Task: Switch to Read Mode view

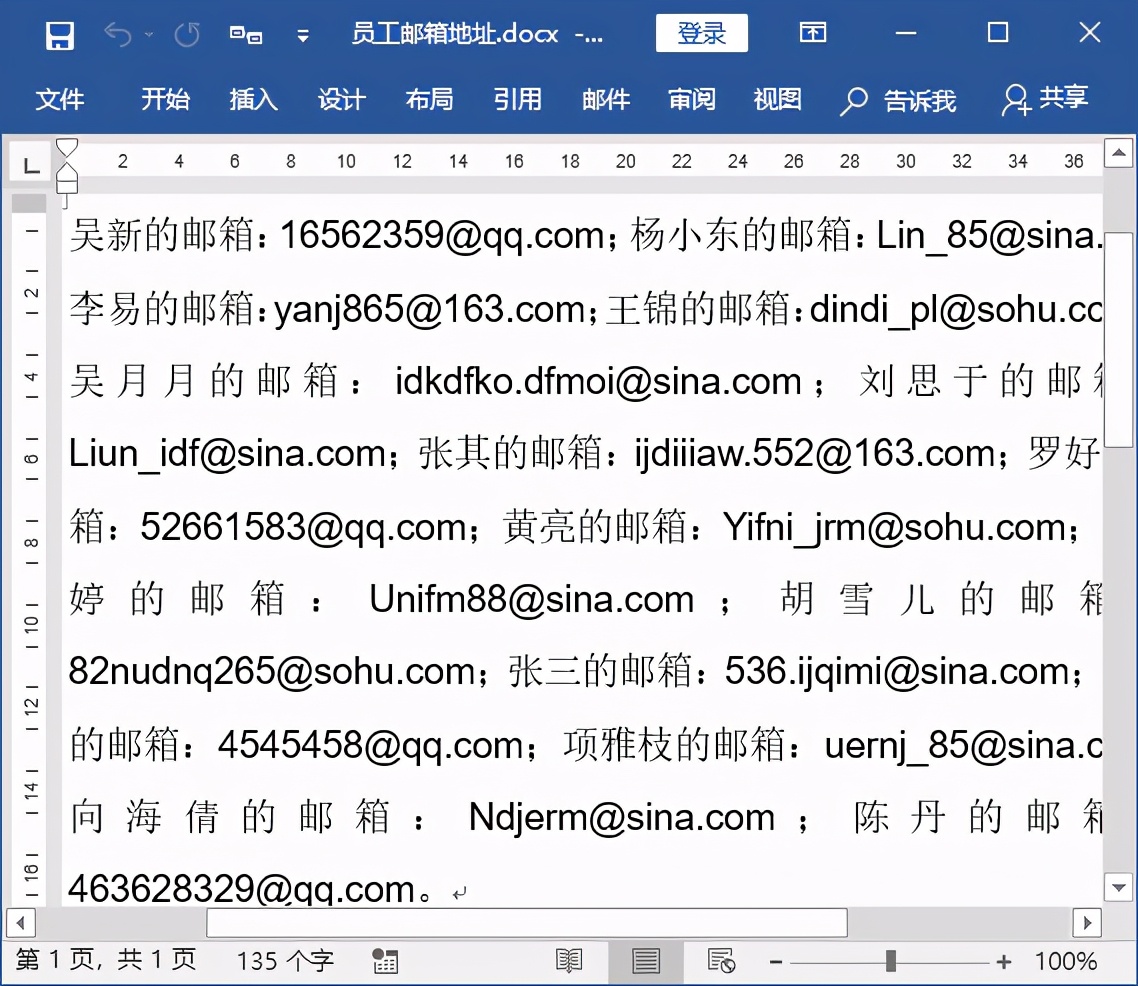Action: [x=570, y=960]
